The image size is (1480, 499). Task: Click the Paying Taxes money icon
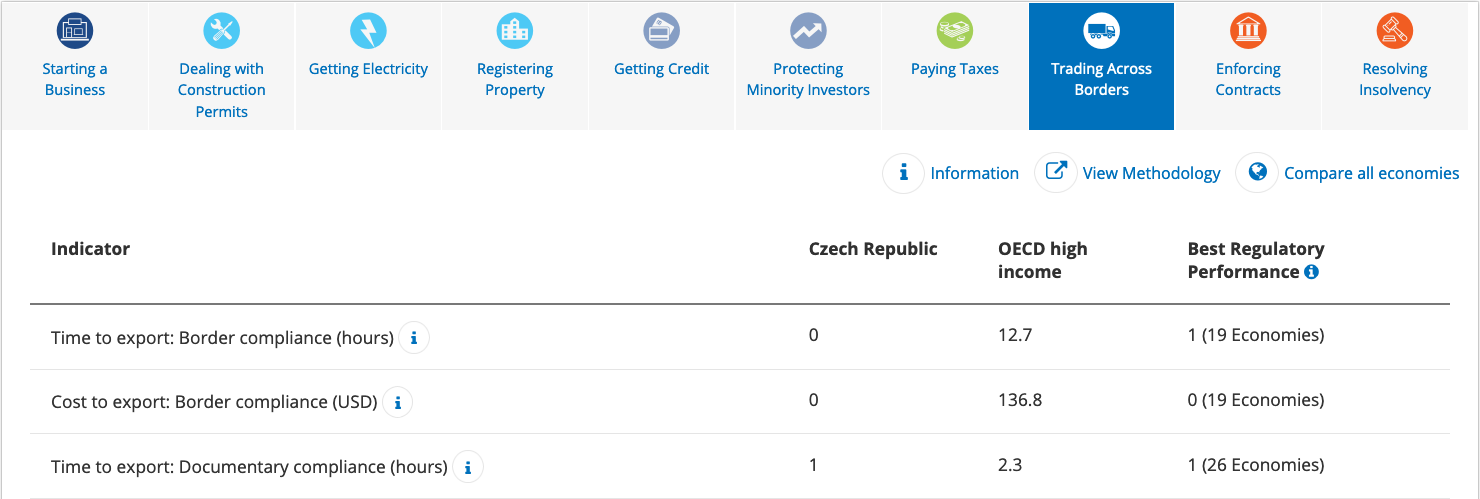click(955, 31)
